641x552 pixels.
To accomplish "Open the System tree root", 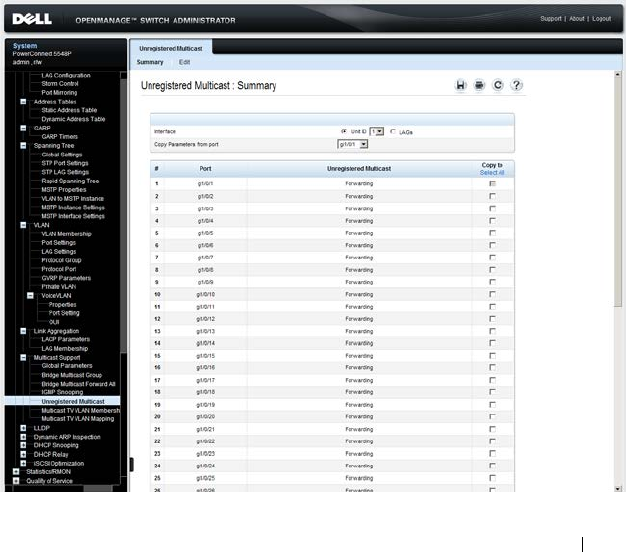I will click(25, 46).
